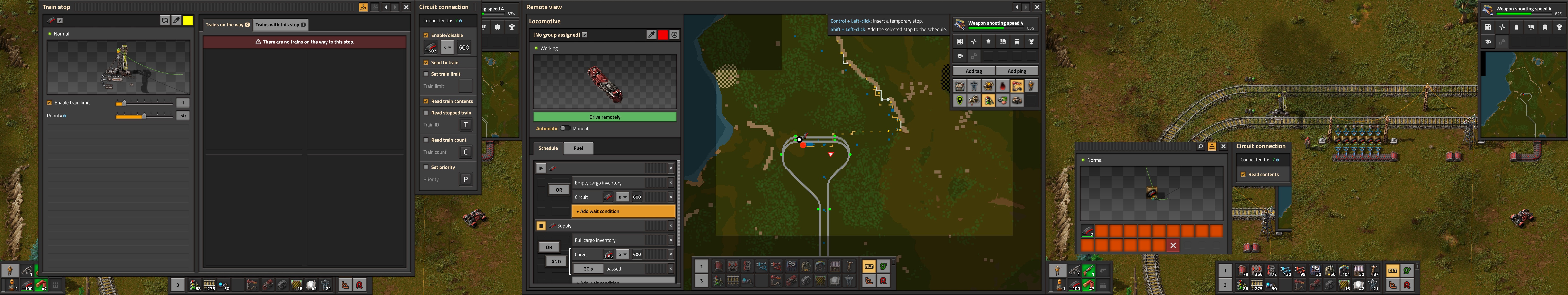Click the Add tag button on map
This screenshot has width=1568, height=295.
(x=974, y=71)
